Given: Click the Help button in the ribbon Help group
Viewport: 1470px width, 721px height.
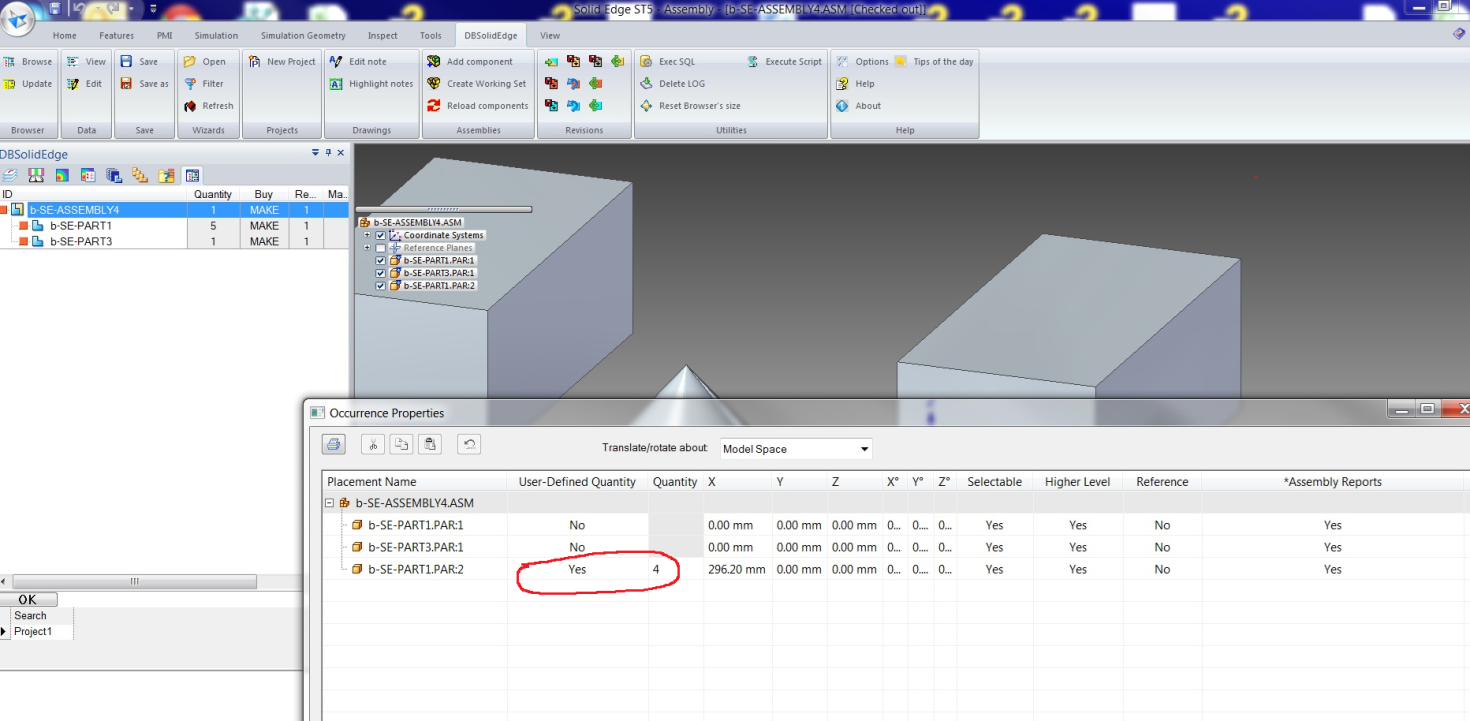Looking at the screenshot, I should pos(855,84).
